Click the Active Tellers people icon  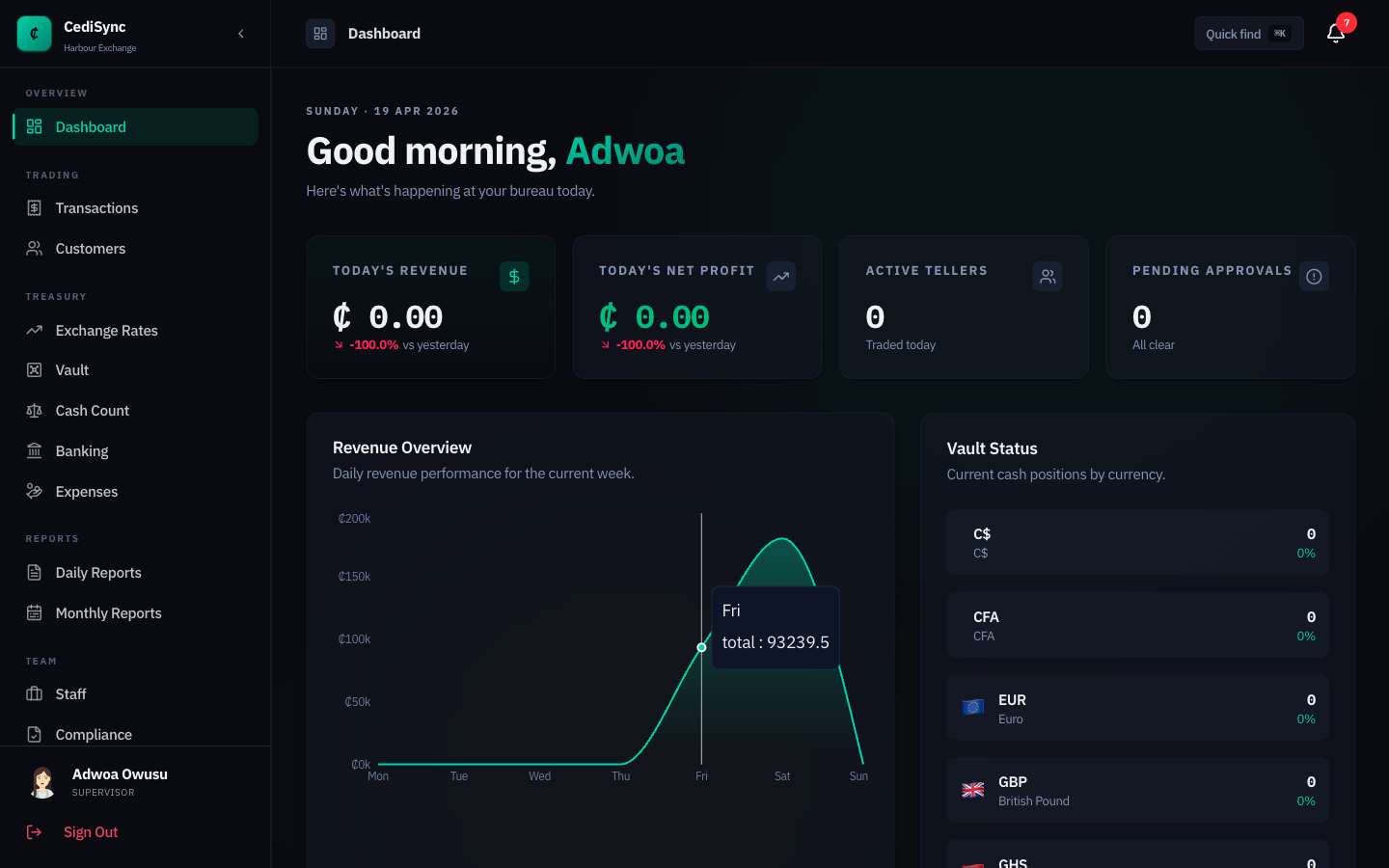tap(1048, 276)
